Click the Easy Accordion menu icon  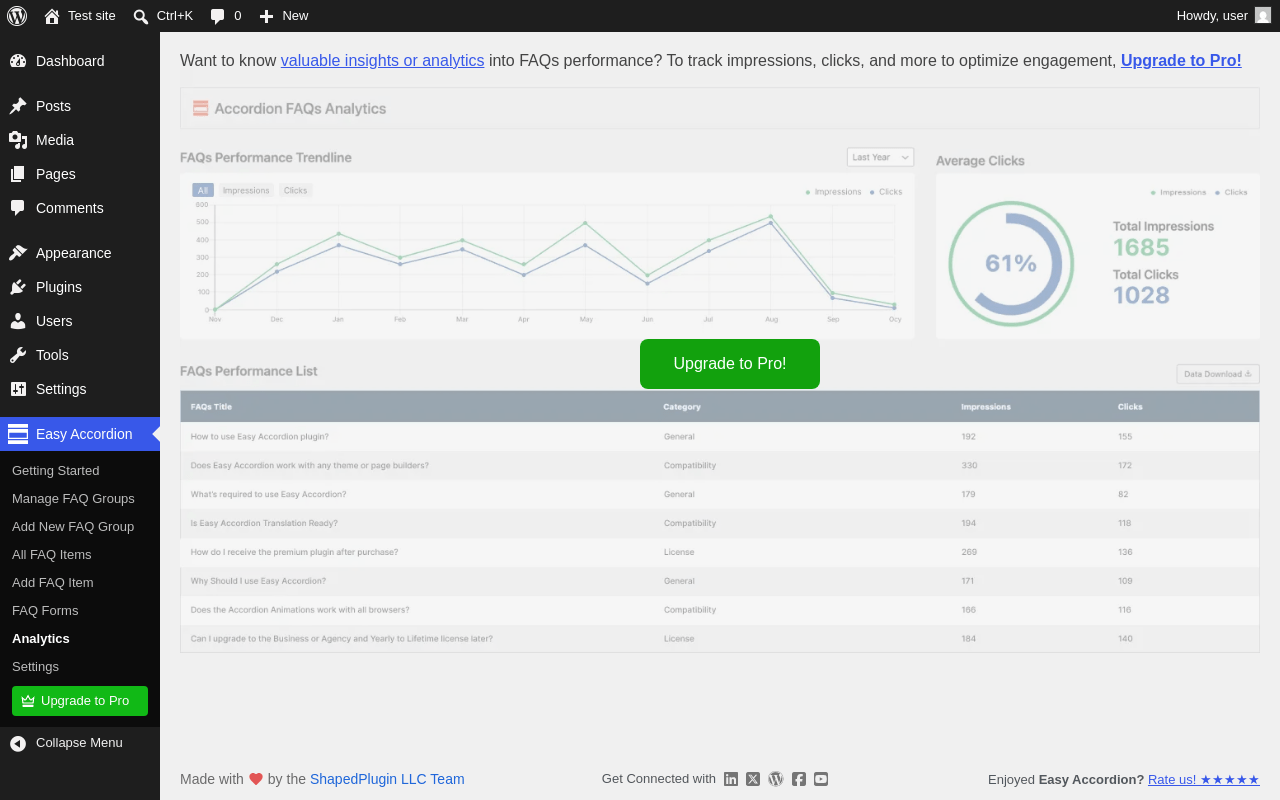tap(18, 434)
